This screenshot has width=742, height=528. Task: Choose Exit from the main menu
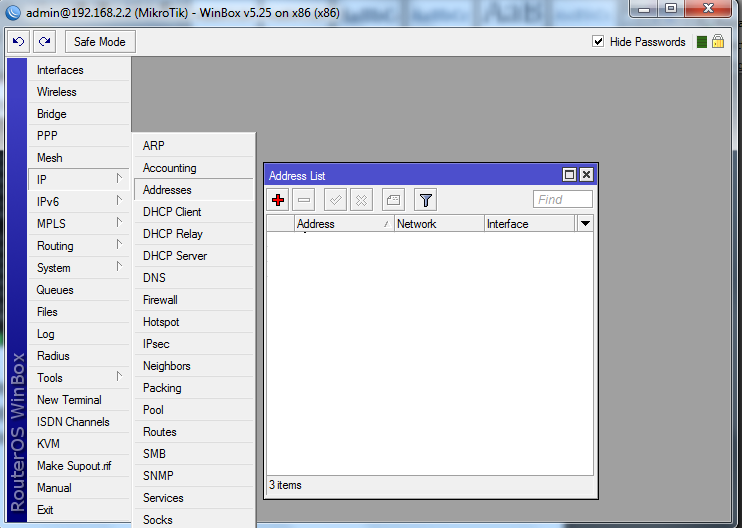(79, 510)
